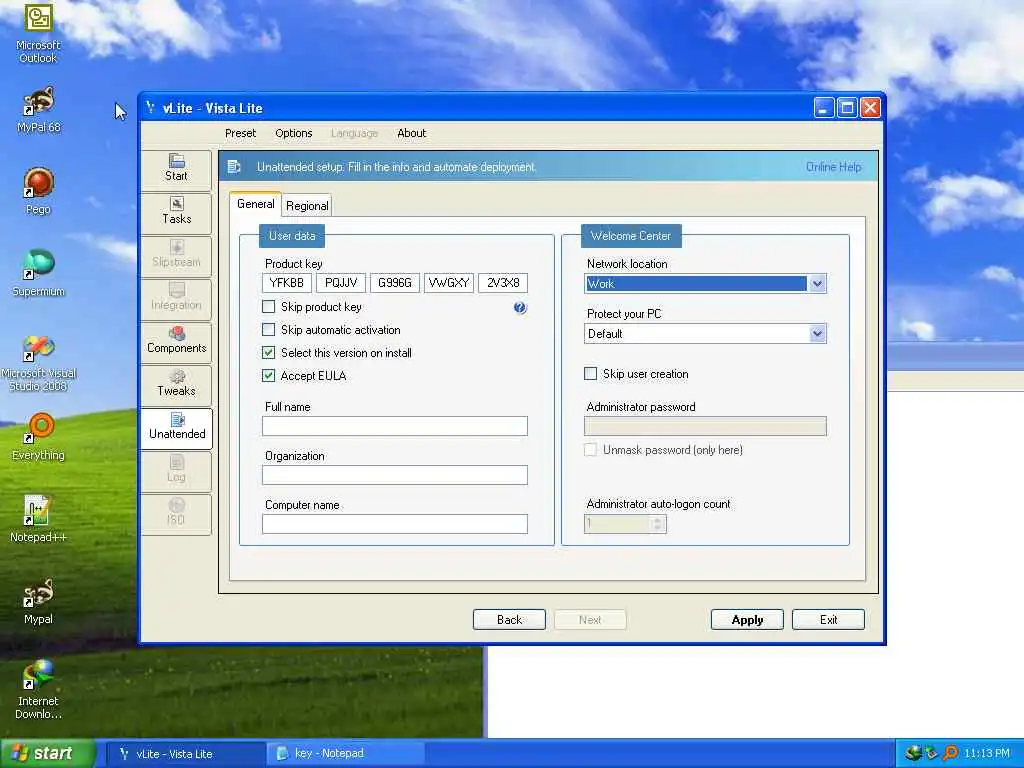Select Microsoft Visual Studio 2008 shortcut
Image resolution: width=1024 pixels, height=768 pixels.
coord(38,364)
